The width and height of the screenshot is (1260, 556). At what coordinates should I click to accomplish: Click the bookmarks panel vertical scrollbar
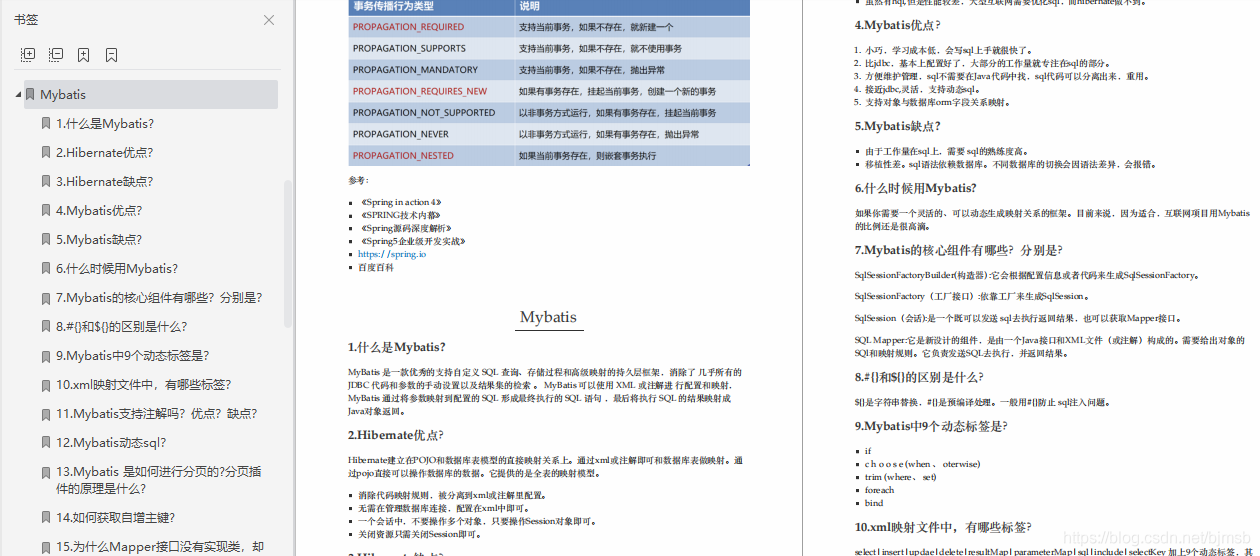(x=289, y=253)
